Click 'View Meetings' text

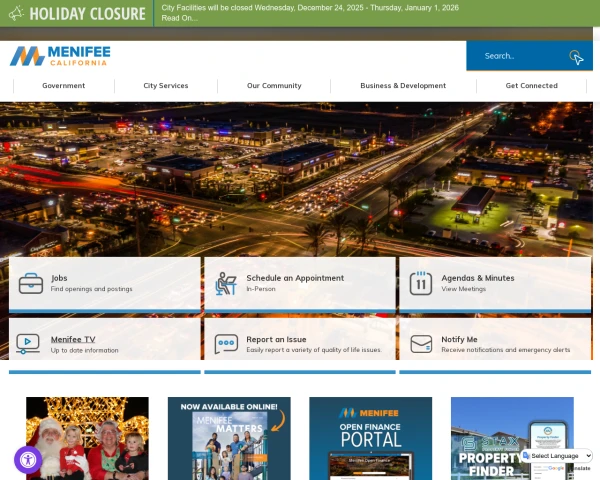[463, 289]
